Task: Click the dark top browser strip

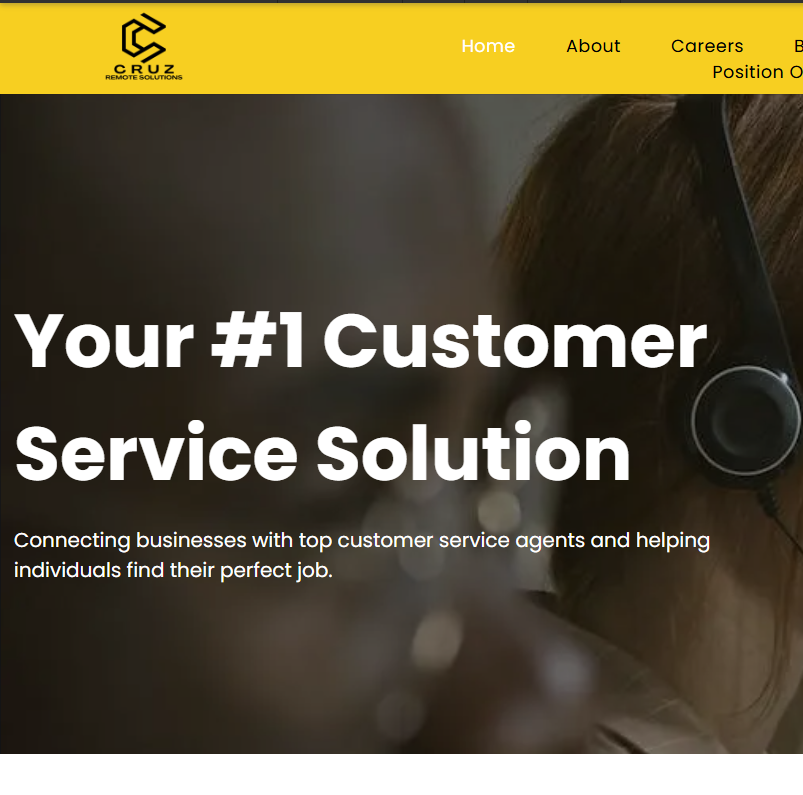Action: [402, 2]
